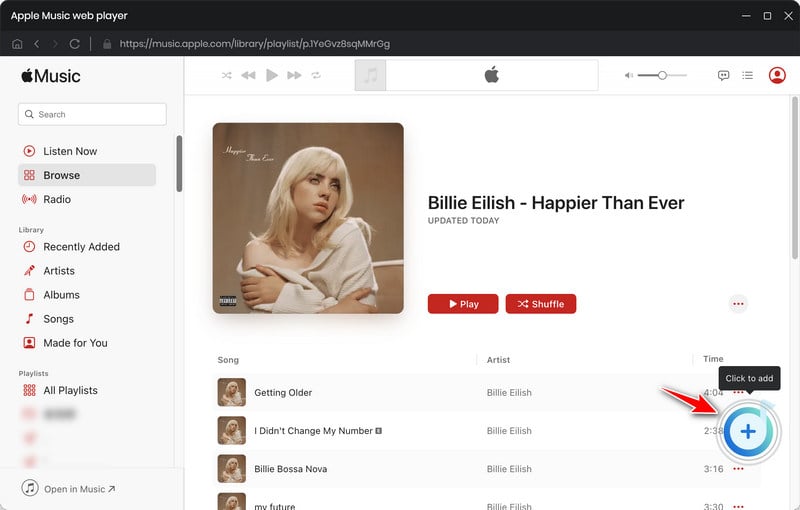Go back with the left arrow

tap(37, 44)
